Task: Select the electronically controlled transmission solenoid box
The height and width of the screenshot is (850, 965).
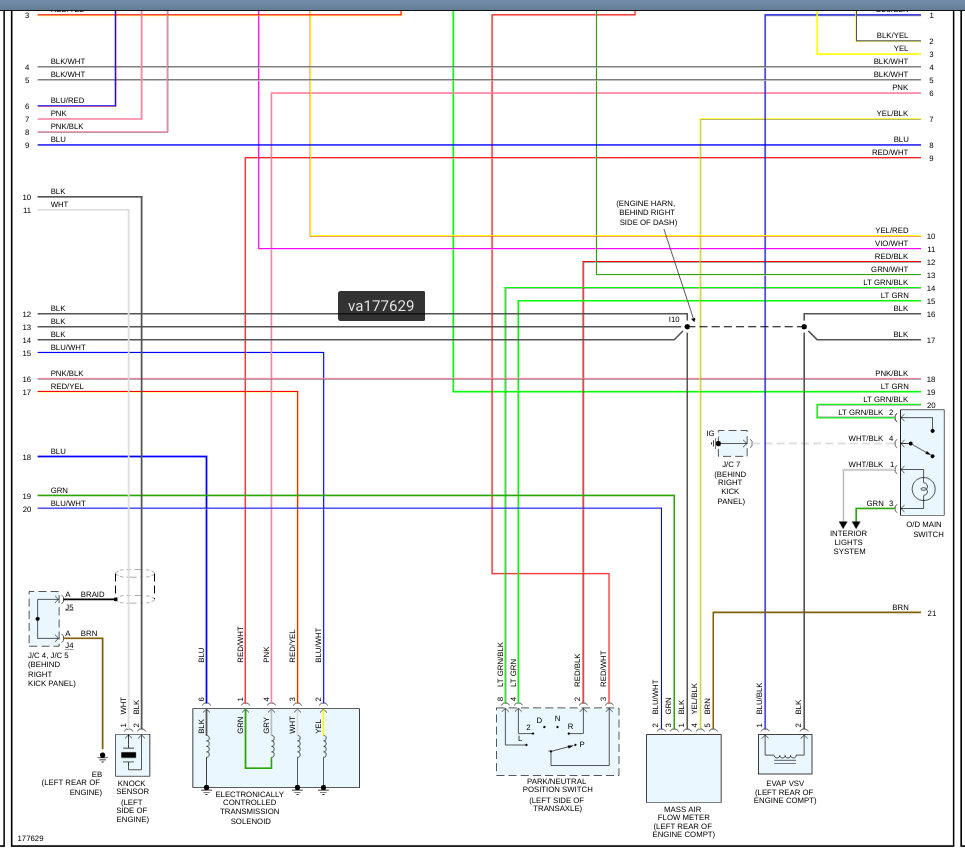Action: [x=276, y=748]
